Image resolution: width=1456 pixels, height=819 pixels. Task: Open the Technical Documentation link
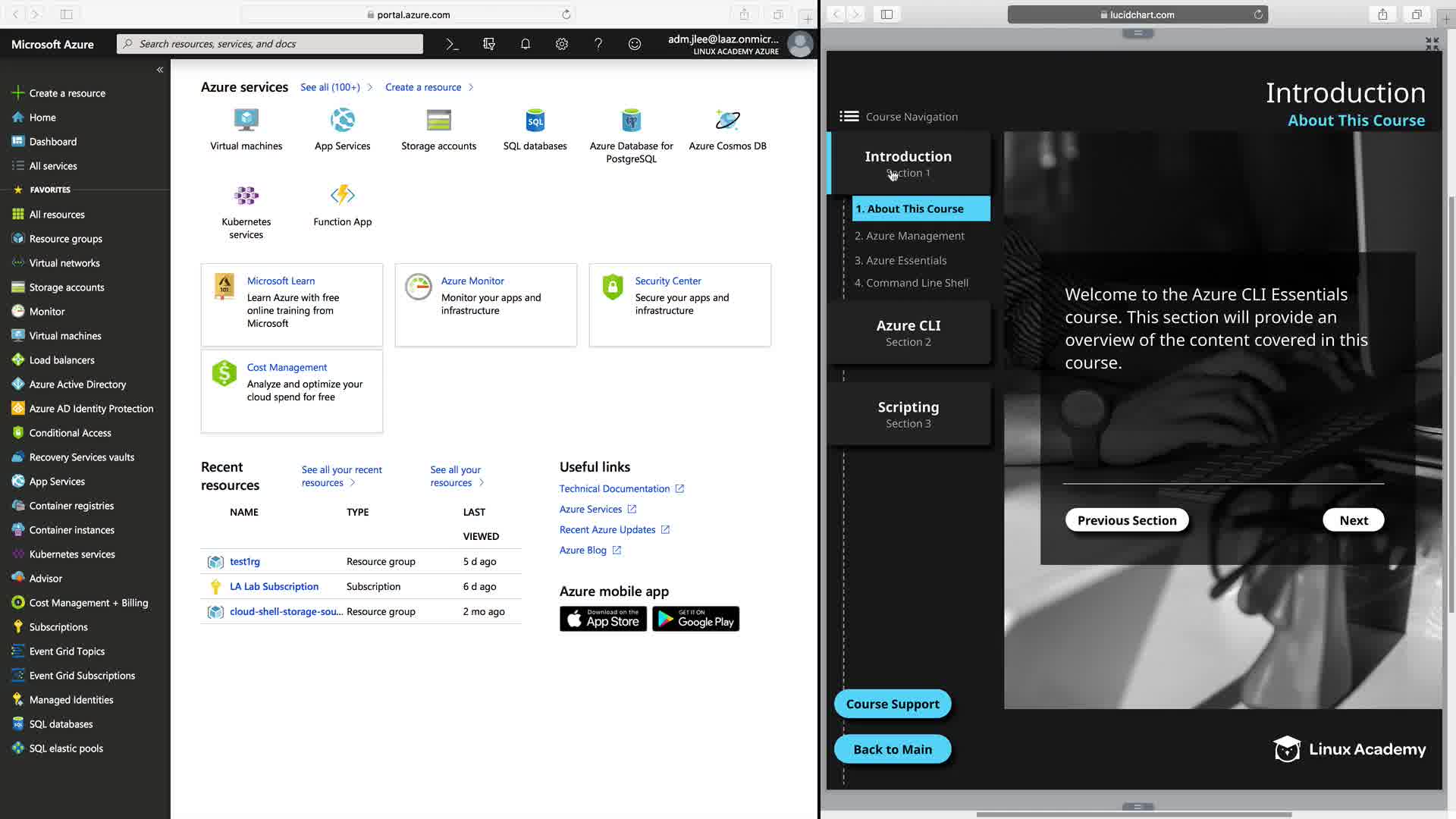click(x=614, y=489)
